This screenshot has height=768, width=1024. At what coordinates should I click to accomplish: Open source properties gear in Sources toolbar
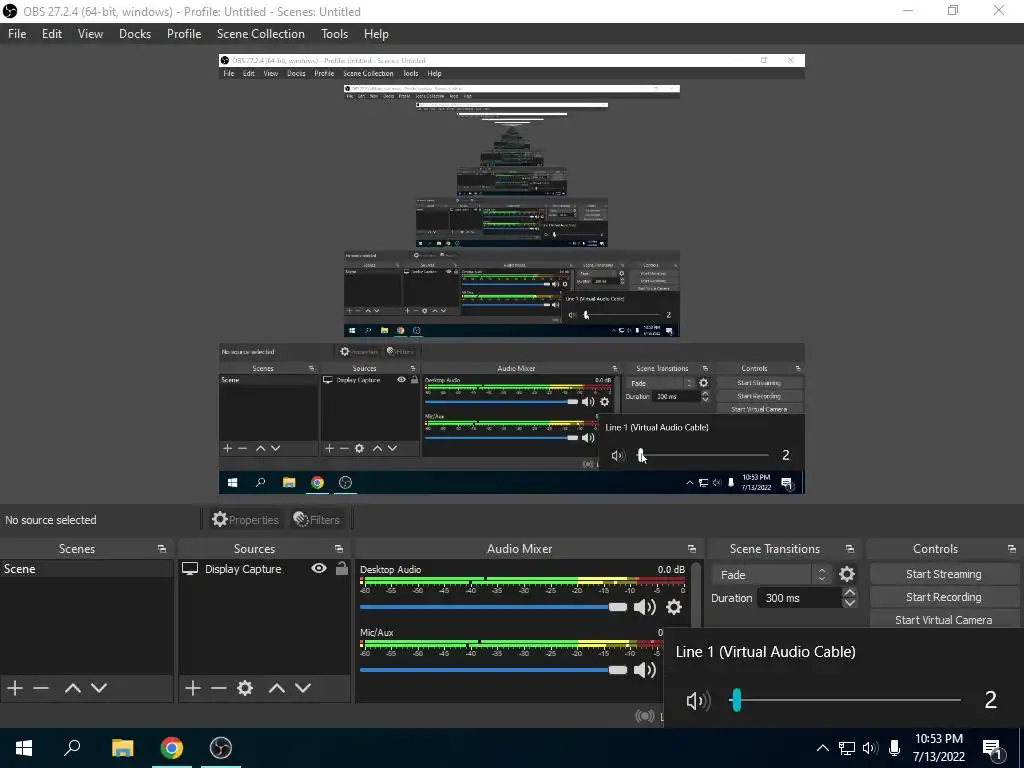coord(245,688)
